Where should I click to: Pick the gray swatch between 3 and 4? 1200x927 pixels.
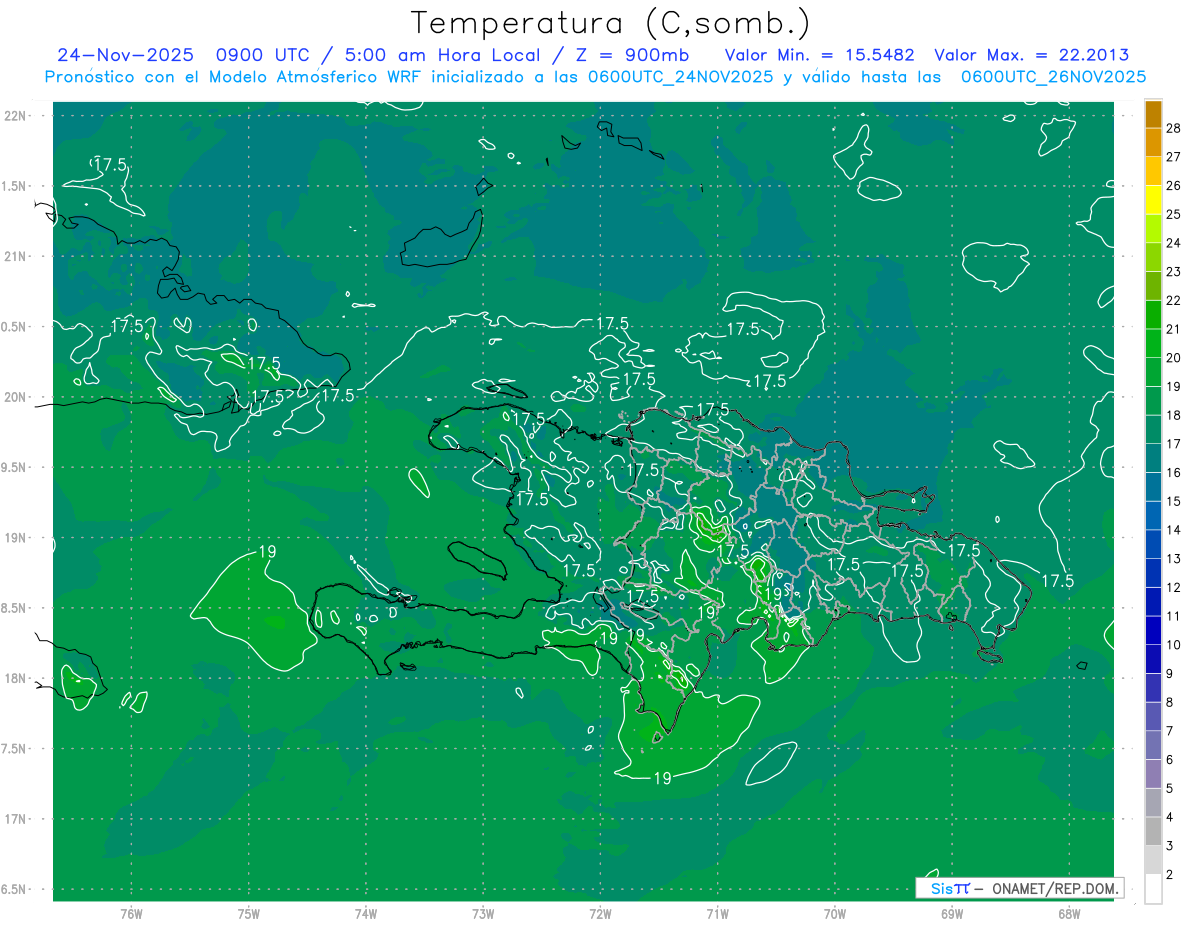[1153, 832]
